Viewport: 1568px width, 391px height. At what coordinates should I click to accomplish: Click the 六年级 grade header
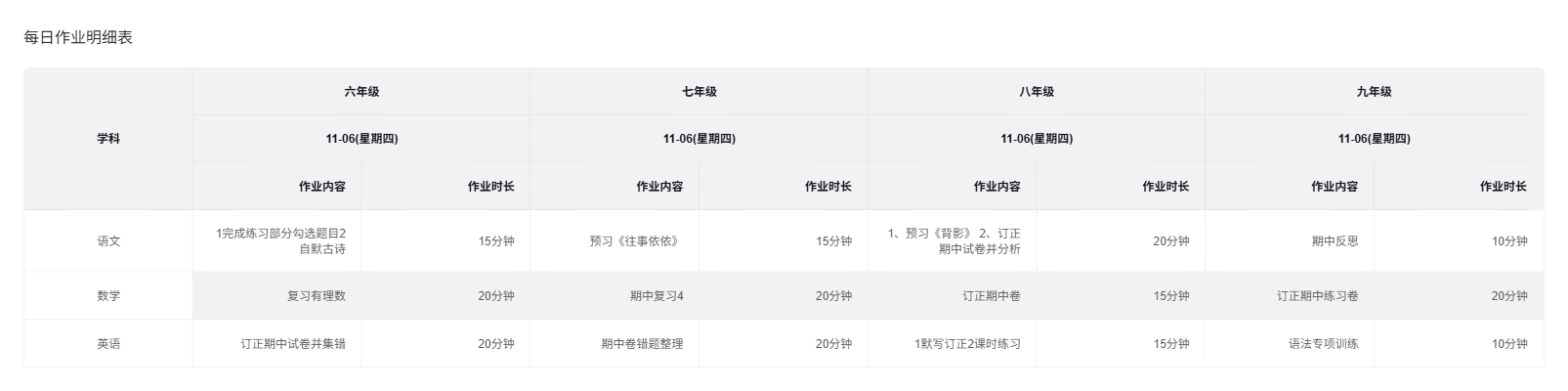[361, 92]
